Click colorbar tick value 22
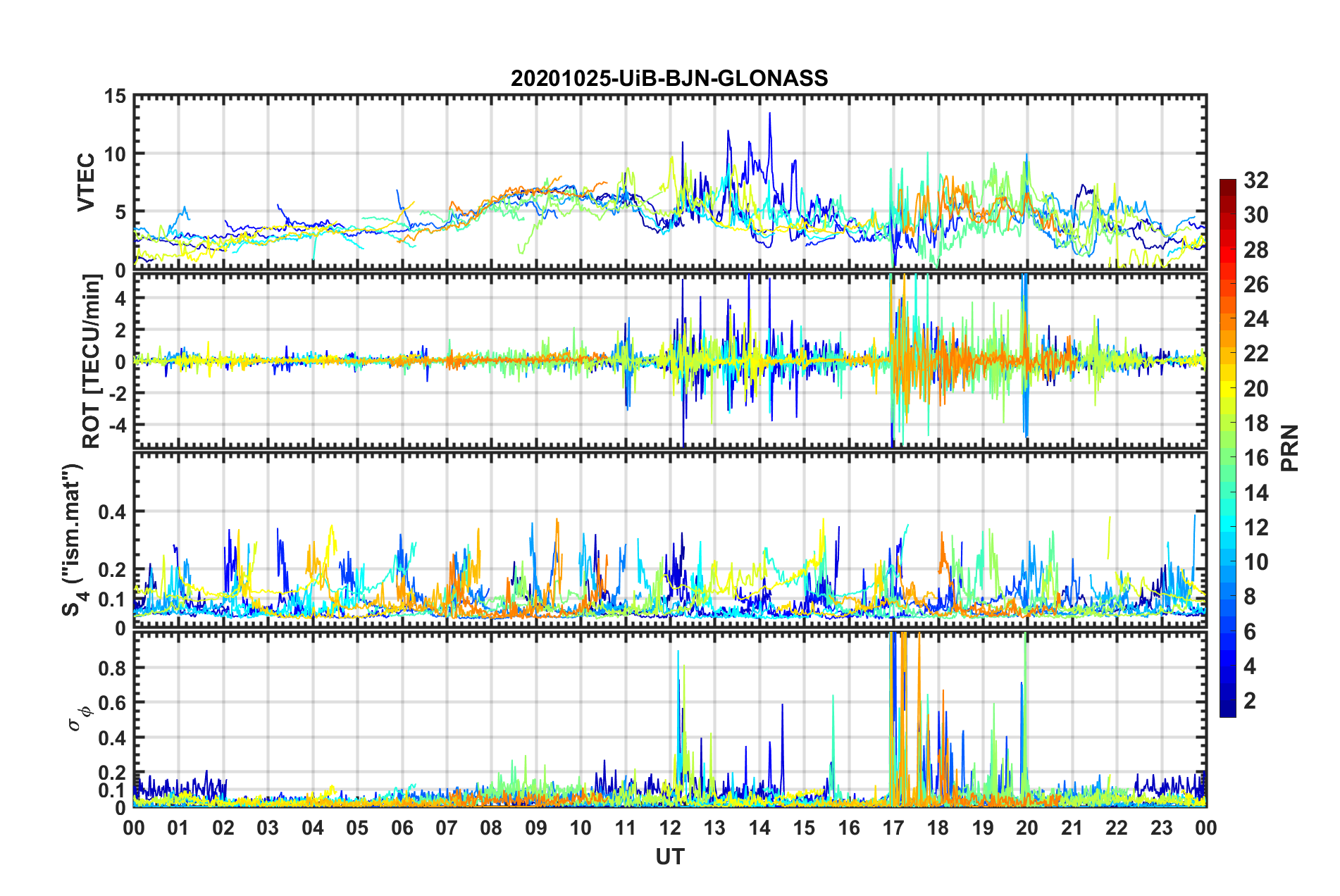Screen dimensions: 1340x896 pos(1255,354)
